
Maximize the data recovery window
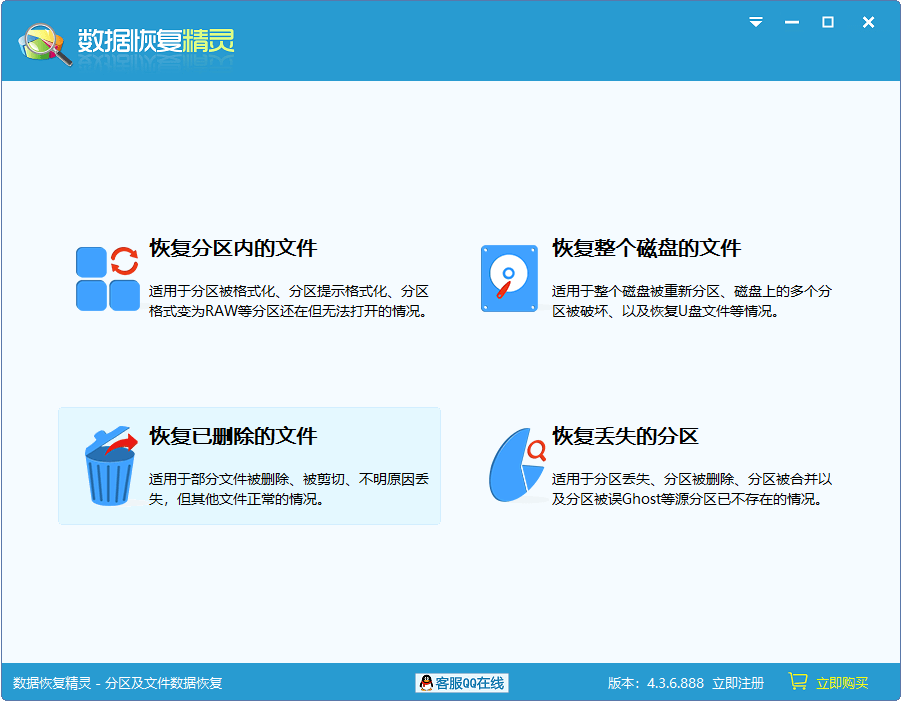coord(827,22)
